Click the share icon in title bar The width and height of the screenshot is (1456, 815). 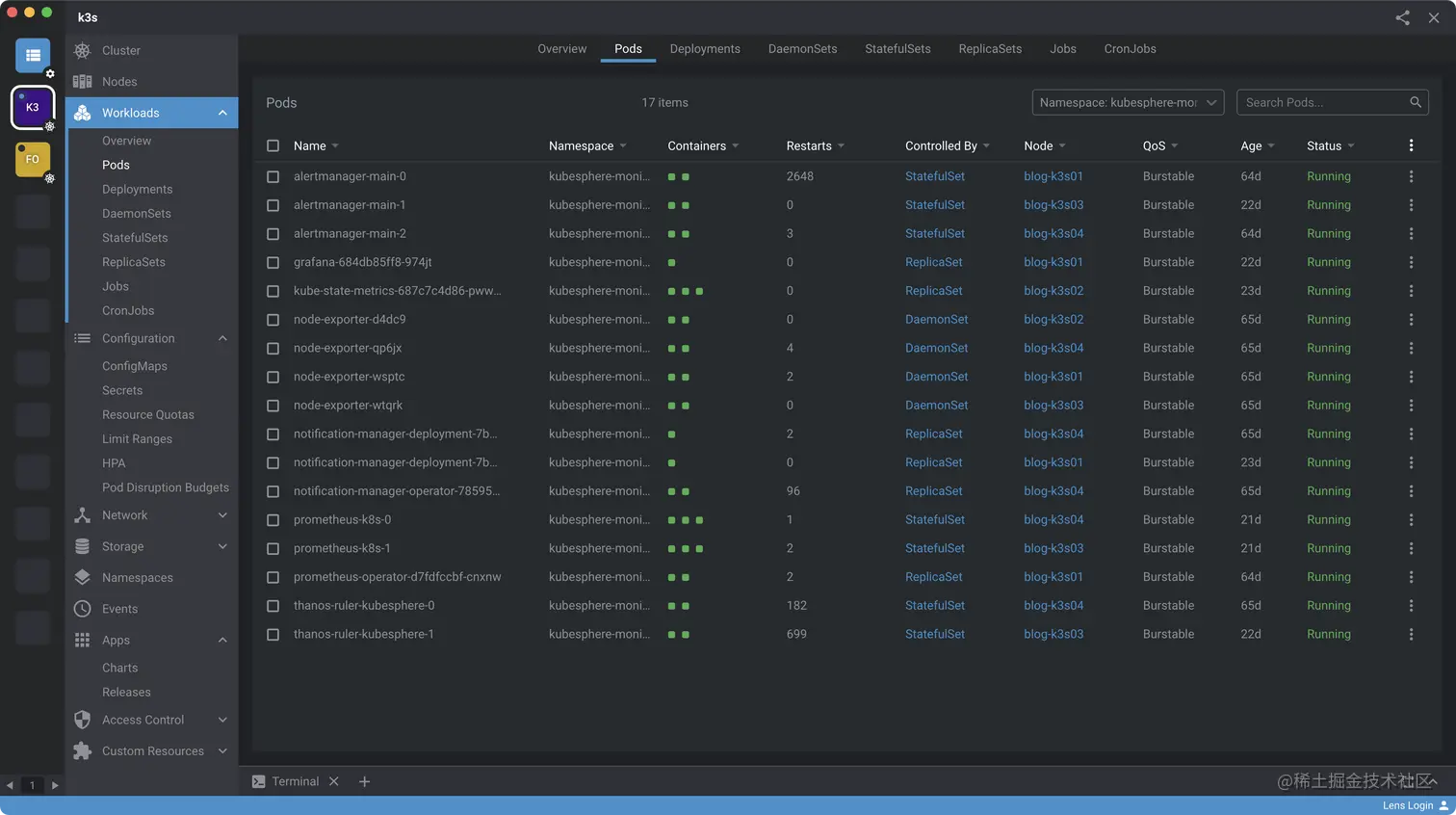coord(1402,17)
